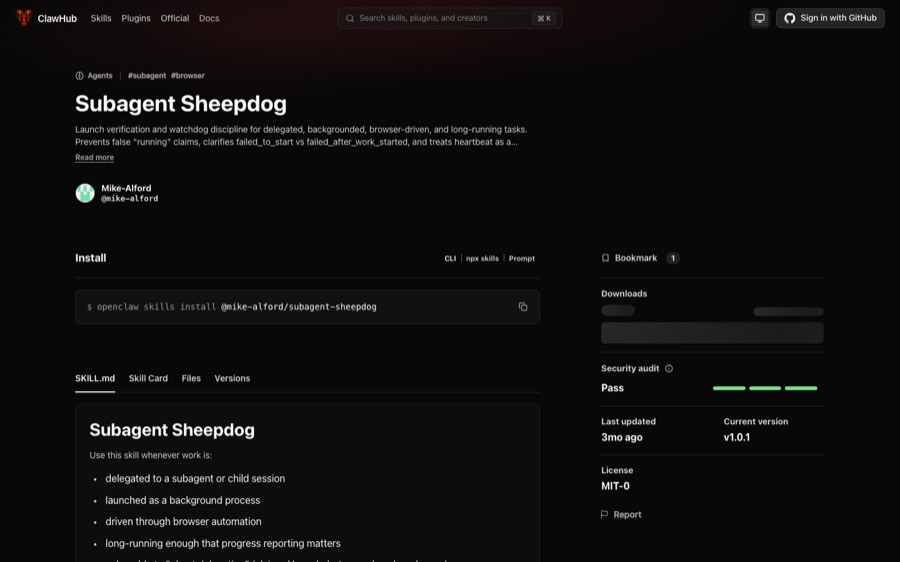Screen dimensions: 900x562
Task: Click the Subagent Sheepdog page title
Action: point(181,104)
